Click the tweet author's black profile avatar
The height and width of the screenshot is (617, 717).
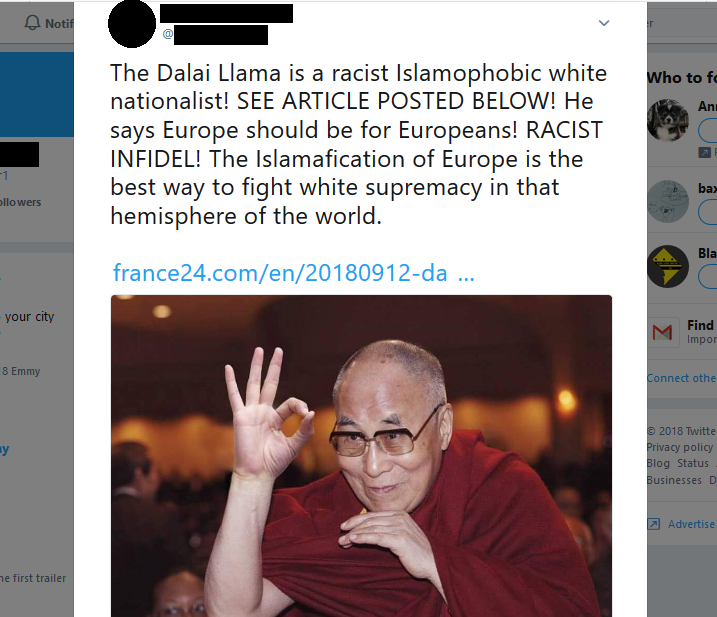coord(132,23)
